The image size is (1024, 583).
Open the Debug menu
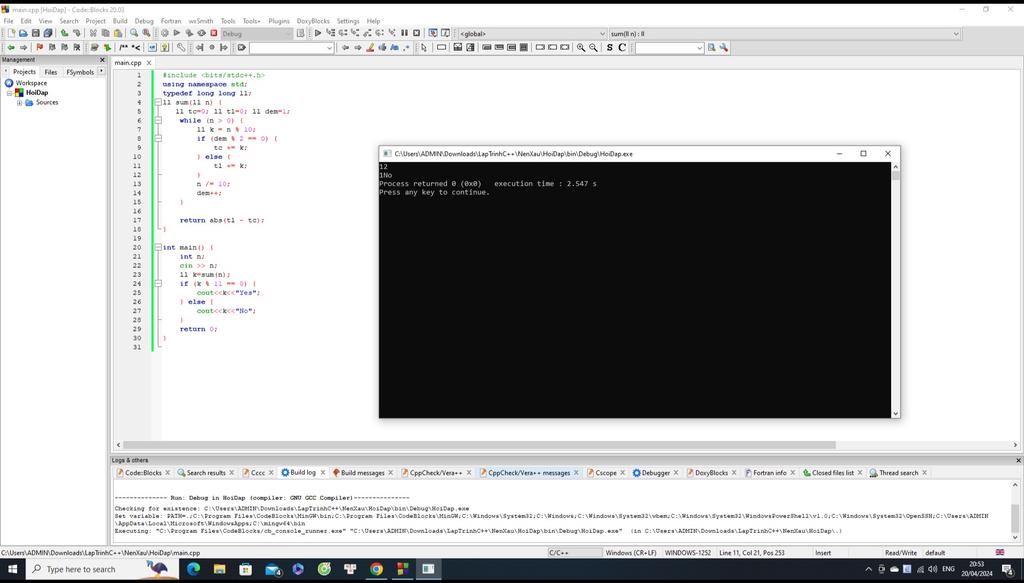tap(144, 21)
